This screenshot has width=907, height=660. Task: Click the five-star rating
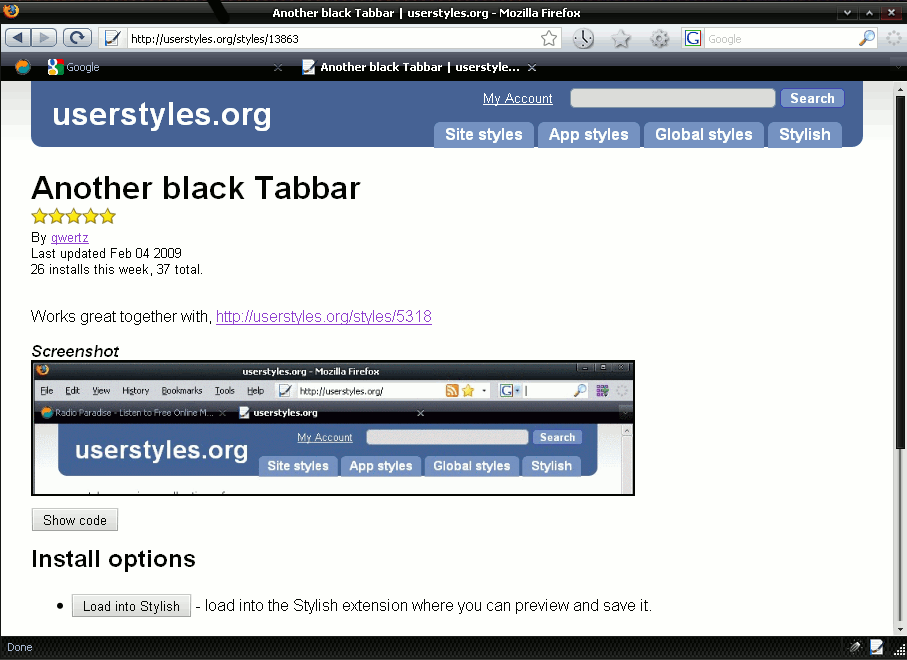(x=73, y=216)
